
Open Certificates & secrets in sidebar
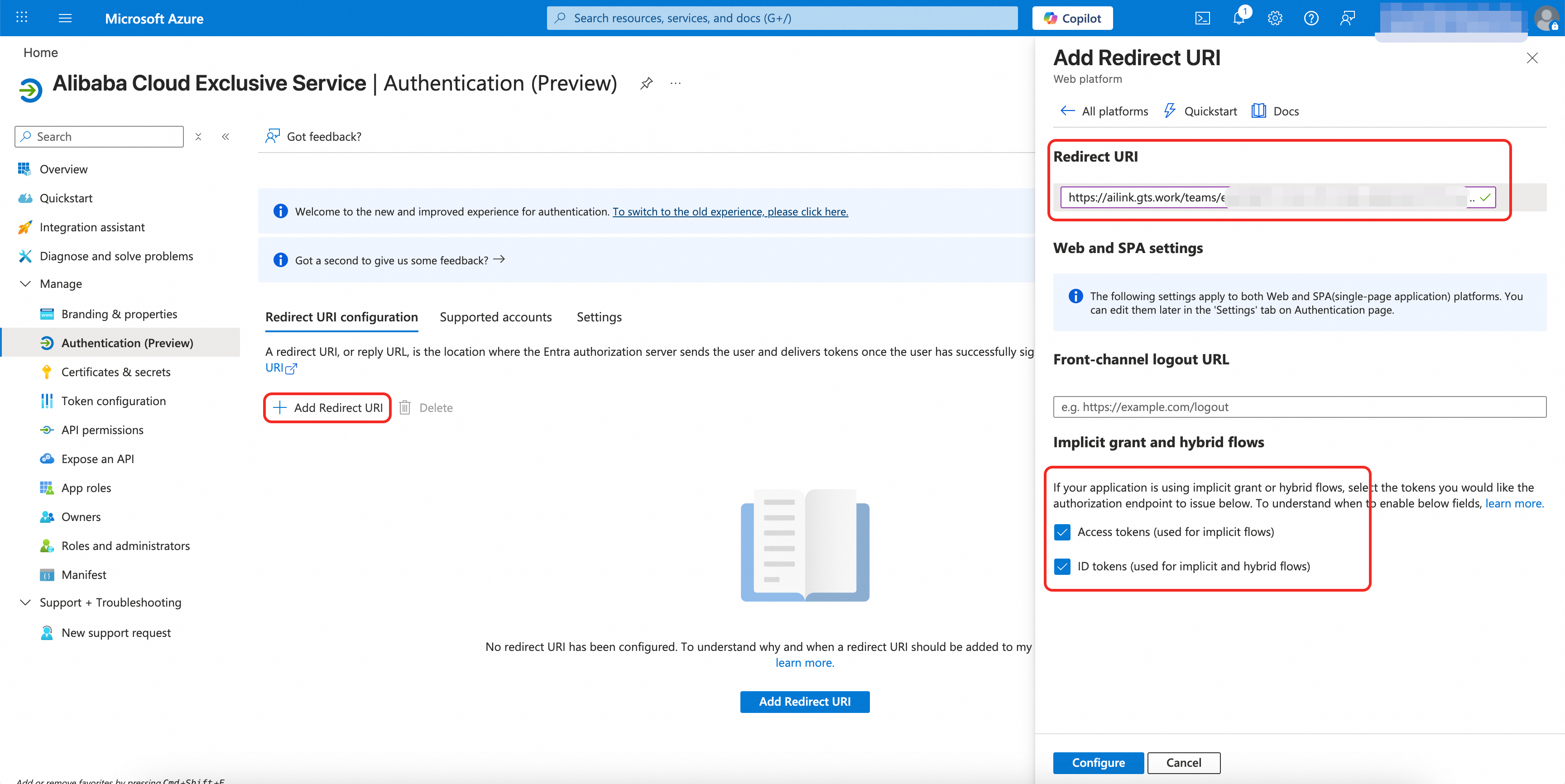tap(115, 372)
